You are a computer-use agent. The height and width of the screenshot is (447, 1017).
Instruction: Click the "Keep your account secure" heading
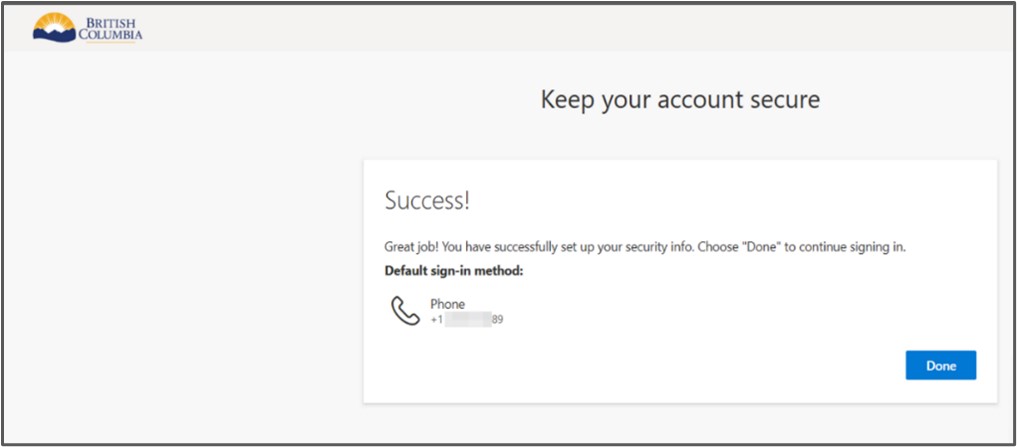pyautogui.click(x=680, y=100)
